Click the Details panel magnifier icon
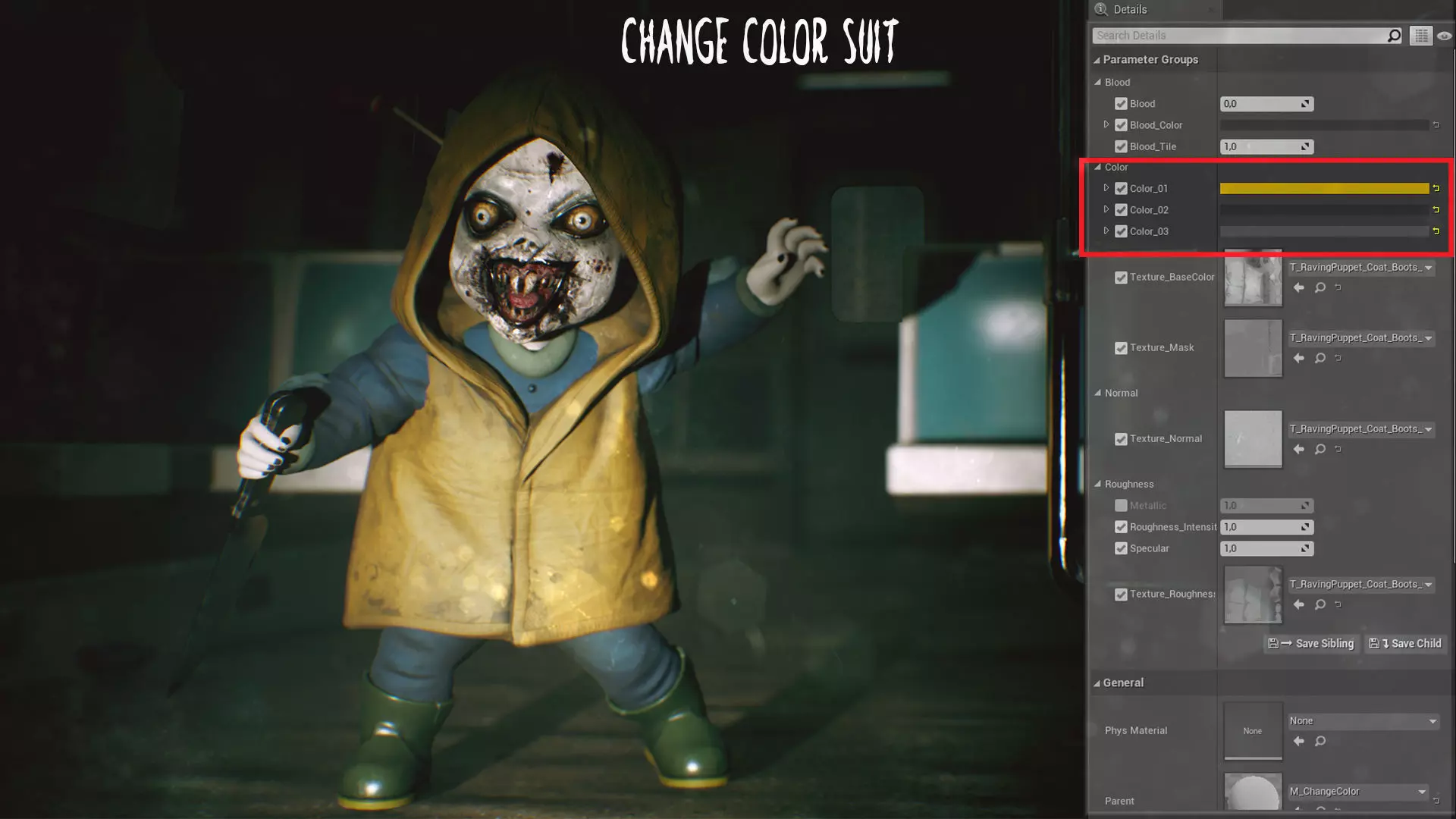The height and width of the screenshot is (819, 1456). pyautogui.click(x=1101, y=9)
